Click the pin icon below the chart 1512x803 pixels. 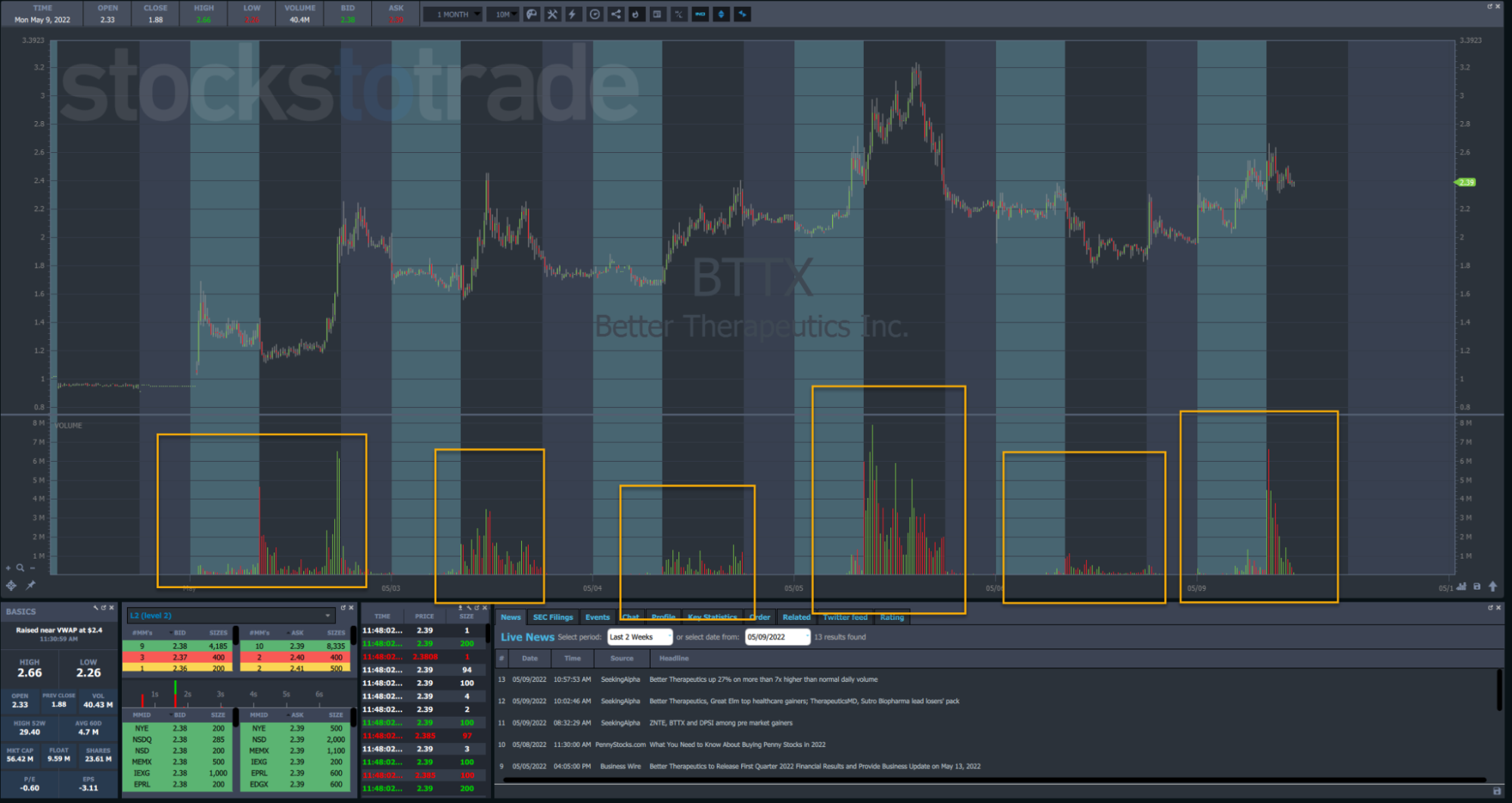click(x=30, y=585)
